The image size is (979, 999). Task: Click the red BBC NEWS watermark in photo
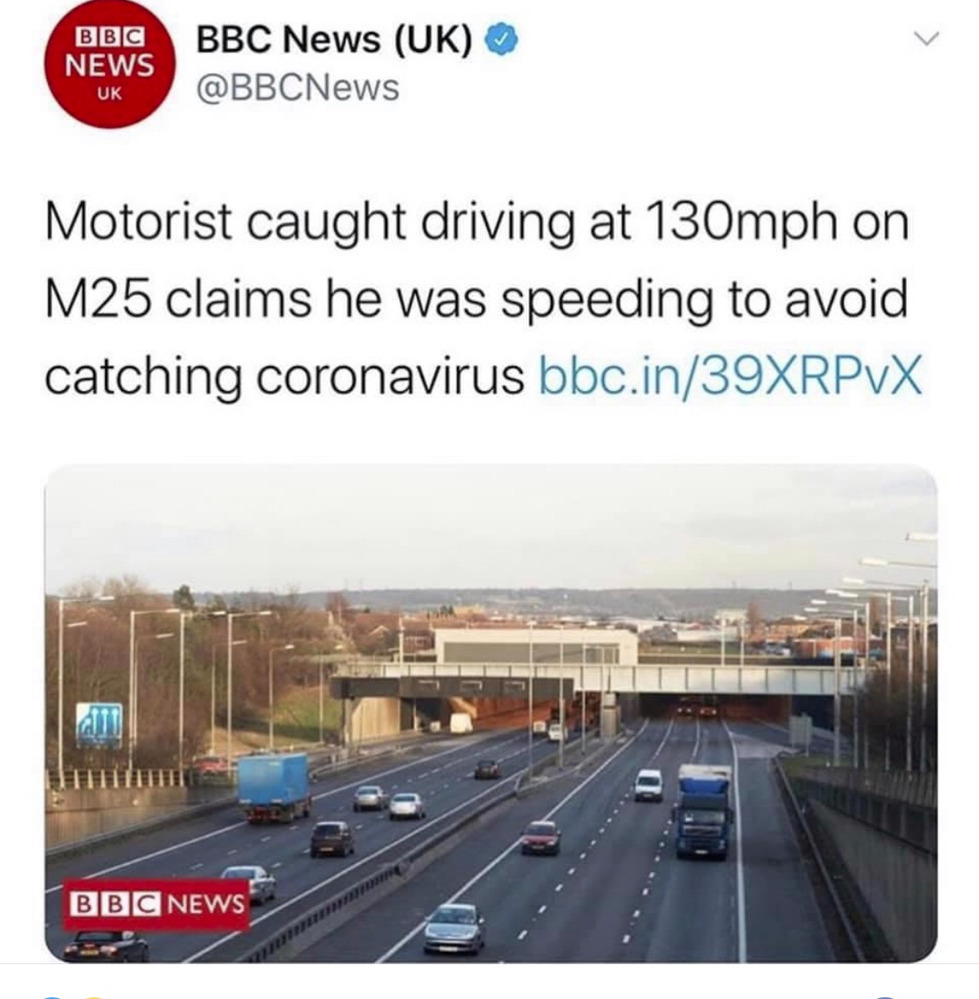(x=157, y=904)
